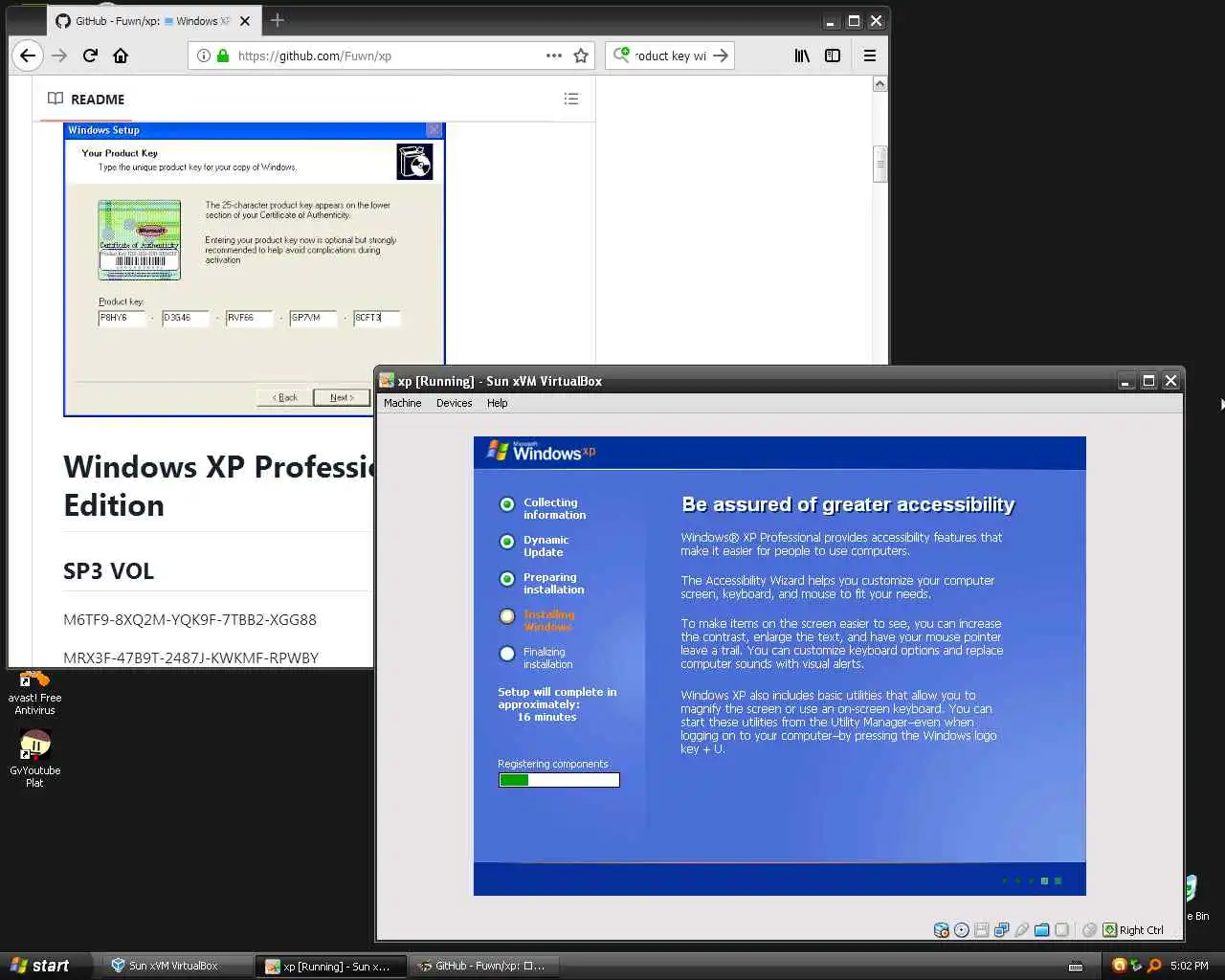This screenshot has width=1225, height=980.
Task: Switch to xp [Running] taskbar button
Action: click(x=332, y=966)
